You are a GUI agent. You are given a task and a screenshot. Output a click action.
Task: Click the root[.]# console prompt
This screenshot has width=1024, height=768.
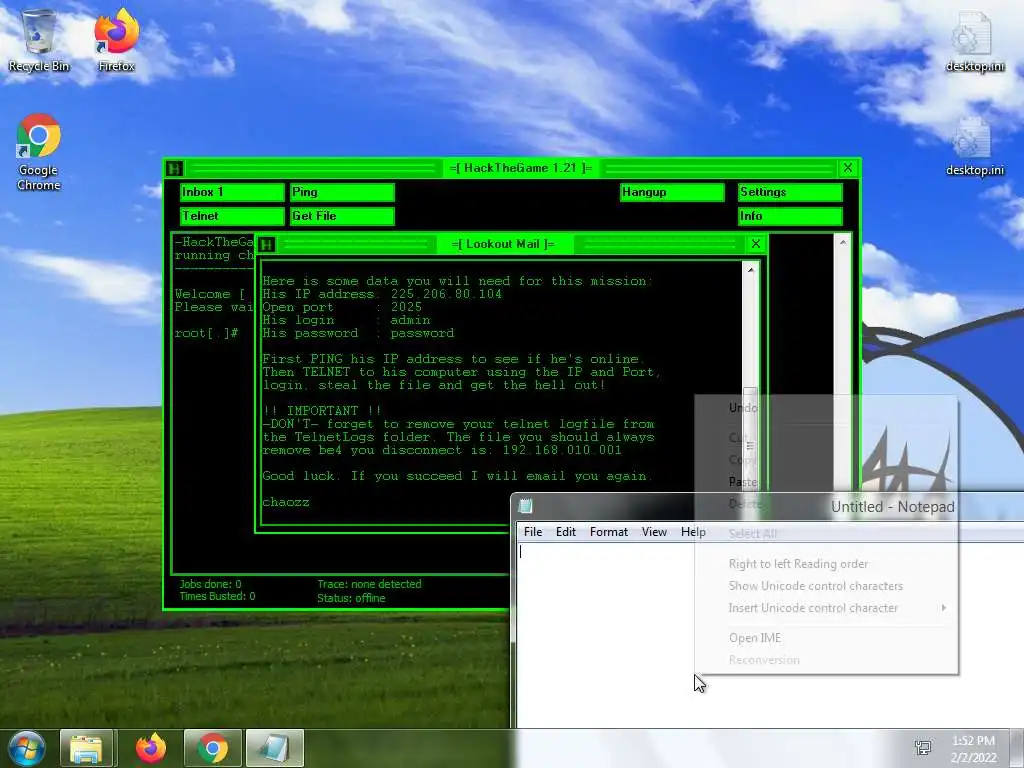[206, 334]
